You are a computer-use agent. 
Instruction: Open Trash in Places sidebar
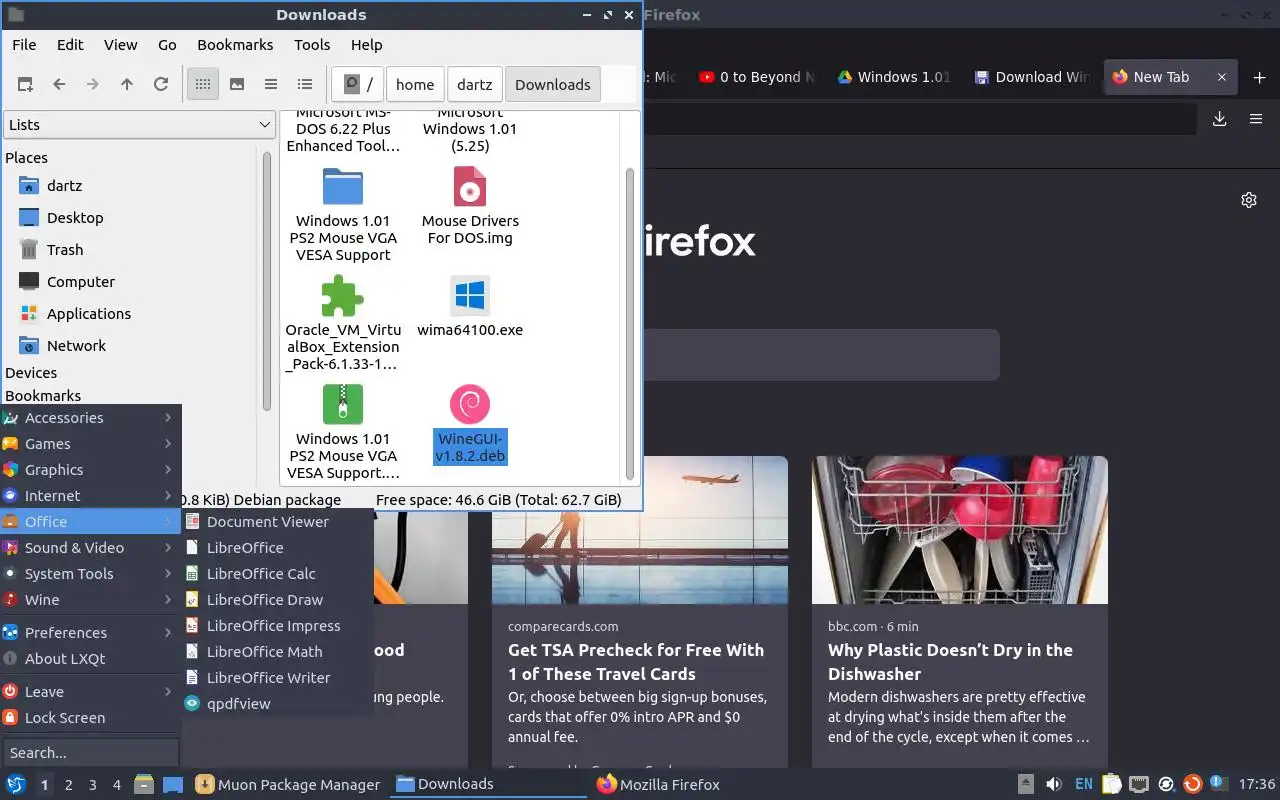tap(65, 250)
